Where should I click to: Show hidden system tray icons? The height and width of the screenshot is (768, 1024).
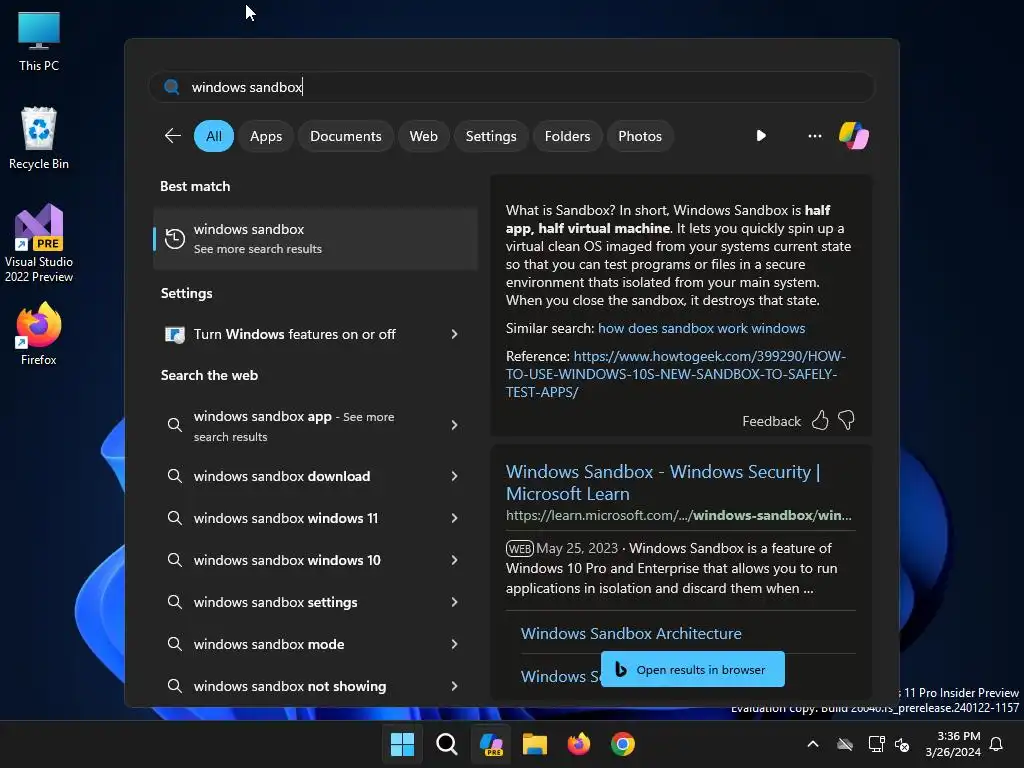[x=813, y=744]
